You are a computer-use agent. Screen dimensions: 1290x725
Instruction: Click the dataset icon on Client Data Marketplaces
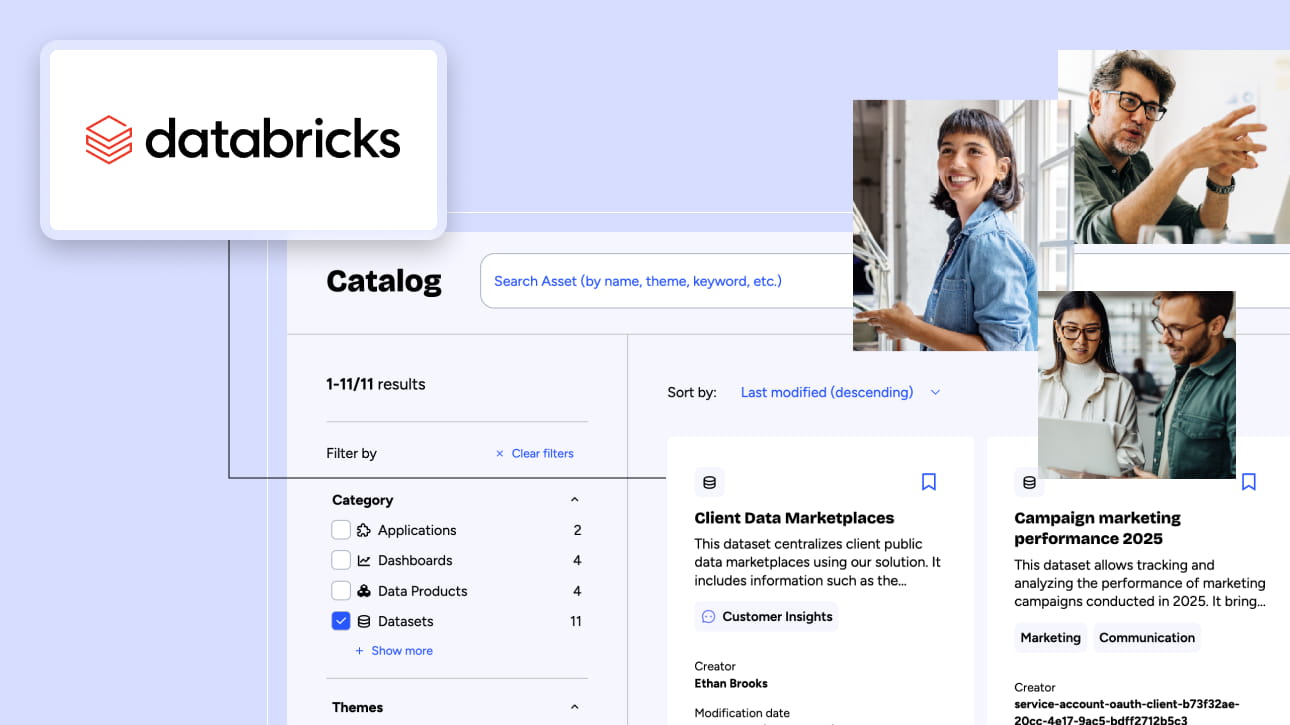[x=709, y=482]
